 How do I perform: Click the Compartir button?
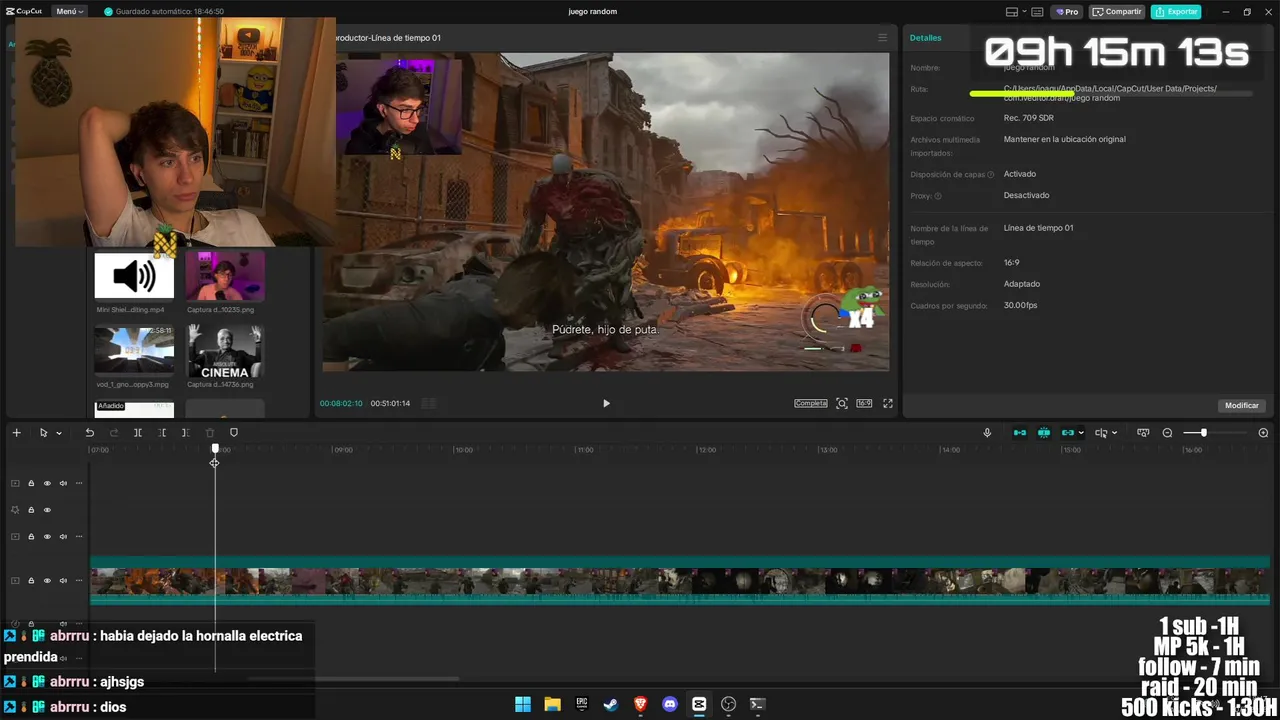pos(1117,12)
